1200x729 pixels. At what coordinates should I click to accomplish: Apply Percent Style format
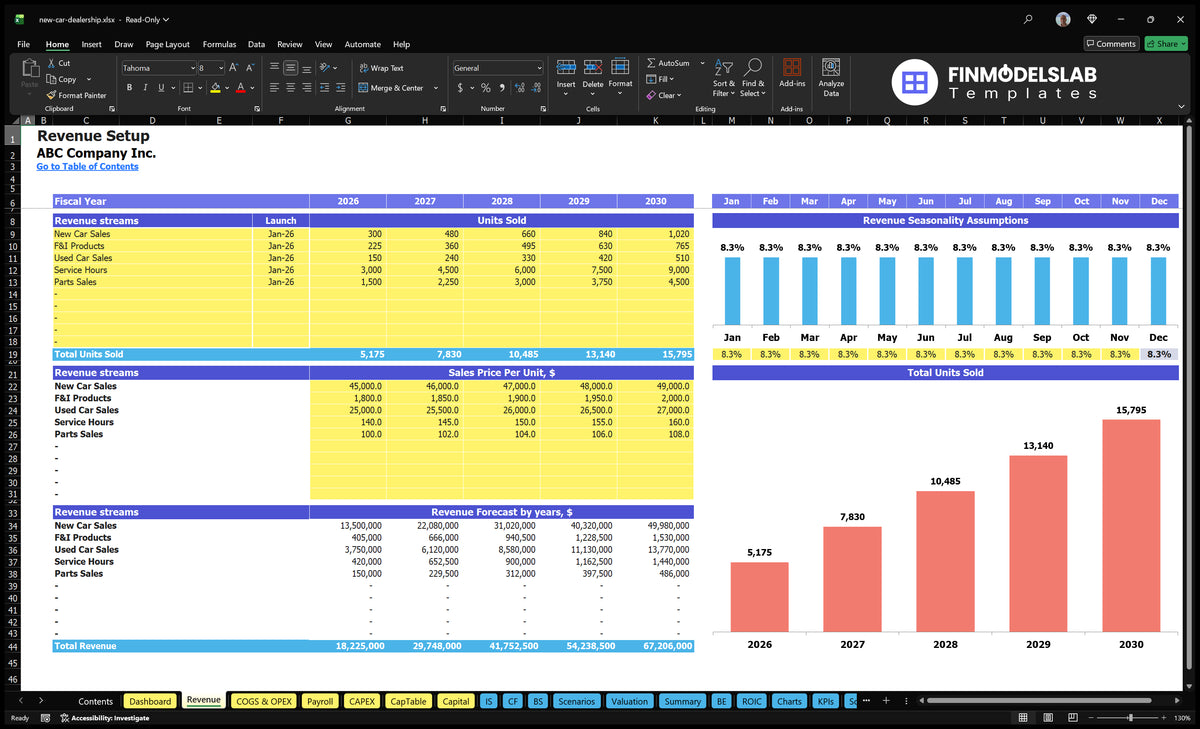[486, 88]
